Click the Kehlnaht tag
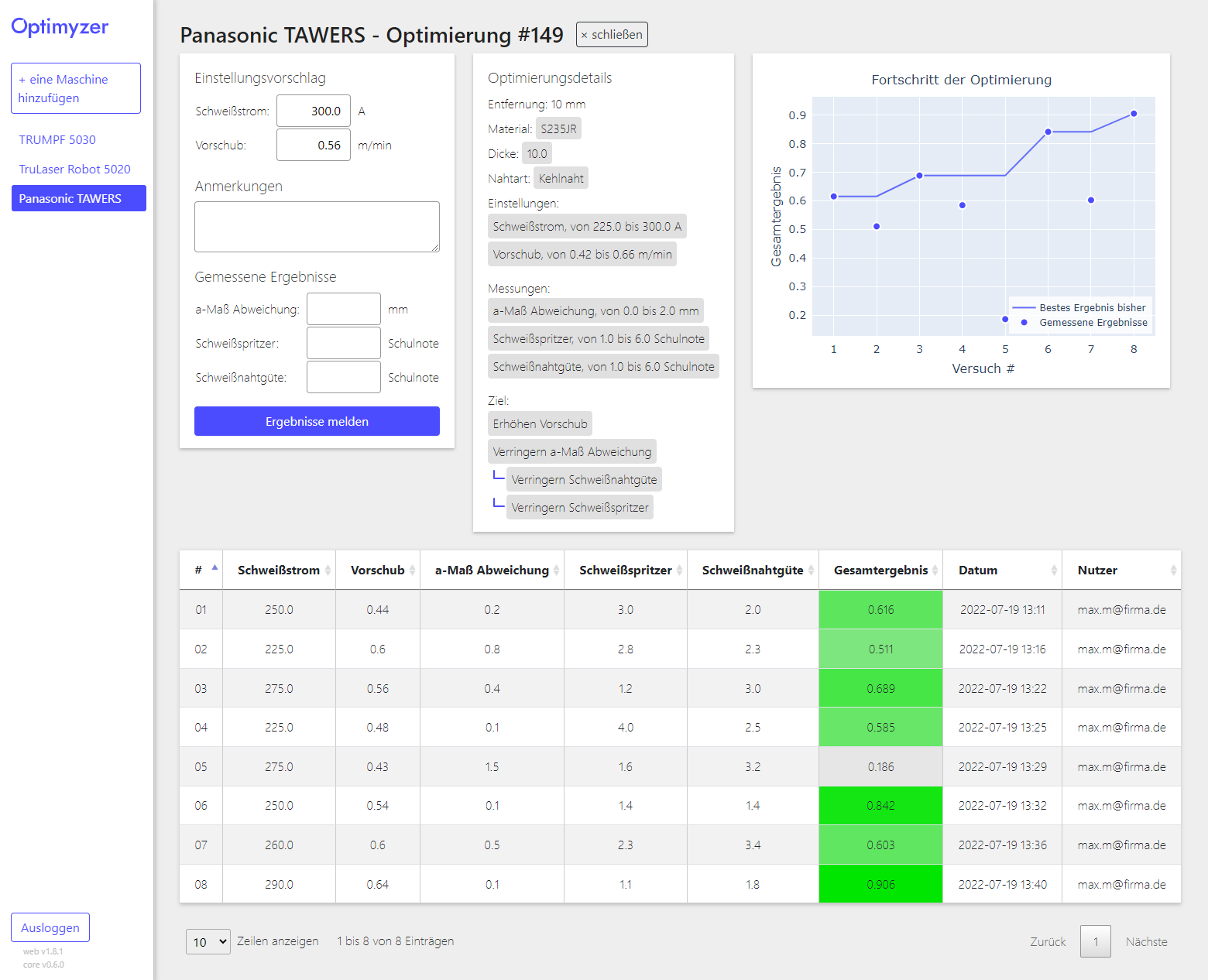1208x980 pixels. coord(561,178)
